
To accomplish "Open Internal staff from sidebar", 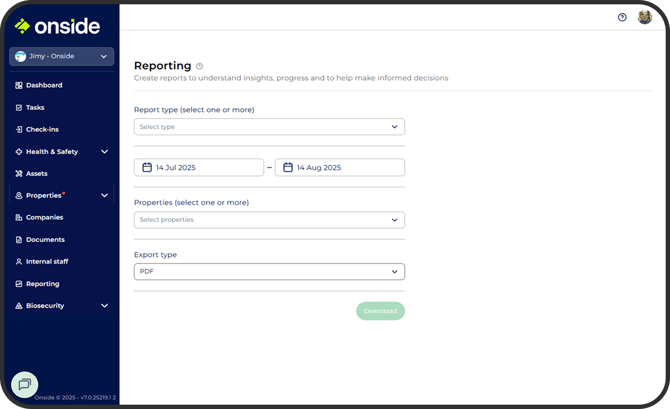I will point(47,262).
